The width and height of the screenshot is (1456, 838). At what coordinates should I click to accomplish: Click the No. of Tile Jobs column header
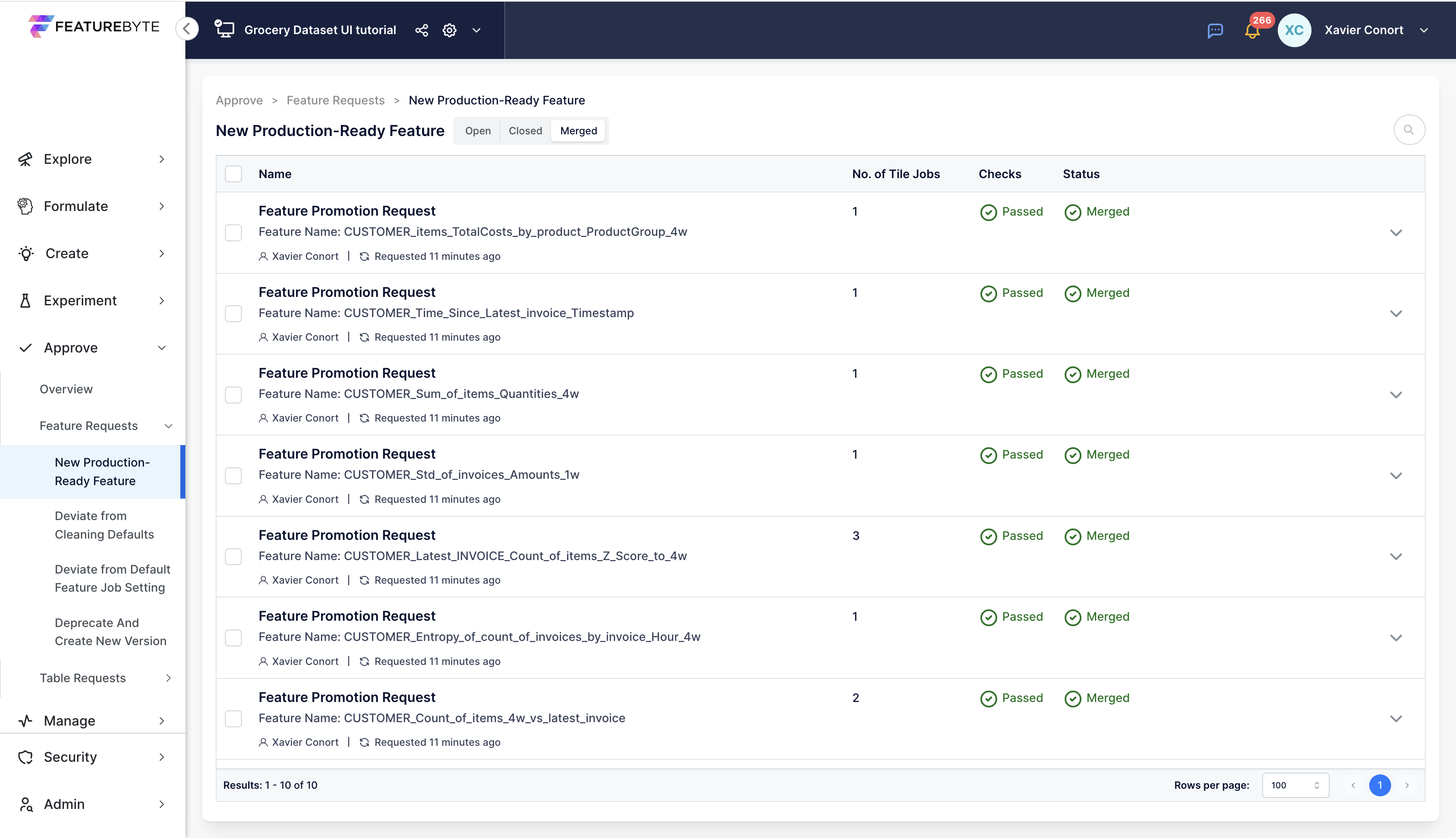(896, 174)
